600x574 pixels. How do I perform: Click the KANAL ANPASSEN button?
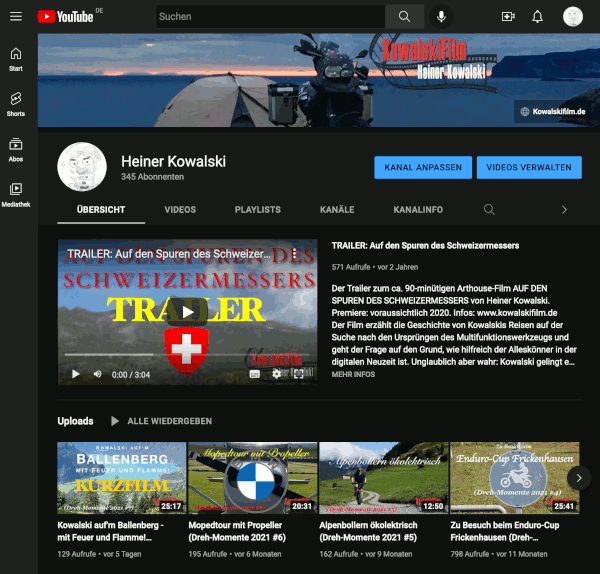pyautogui.click(x=422, y=167)
